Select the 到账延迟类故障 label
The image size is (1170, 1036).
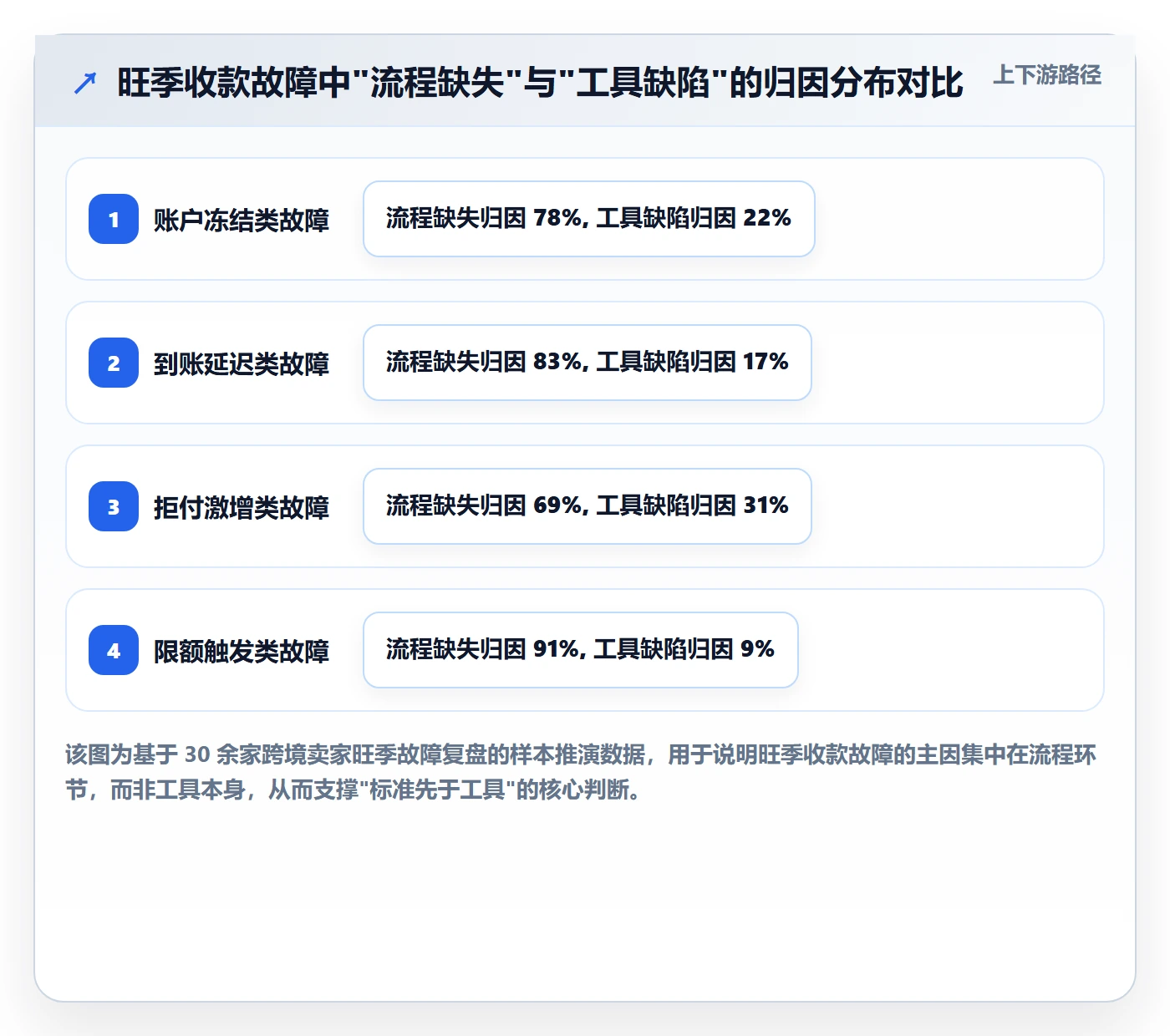pyautogui.click(x=242, y=363)
